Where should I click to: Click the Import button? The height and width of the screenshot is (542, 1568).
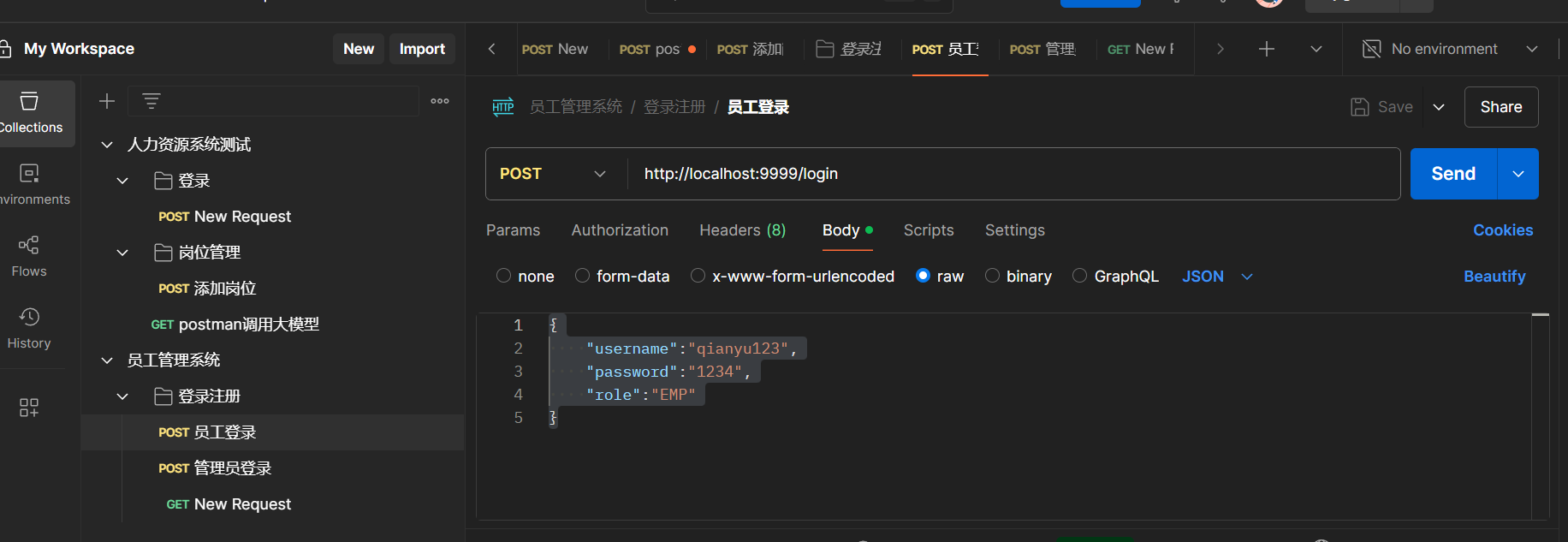(422, 49)
